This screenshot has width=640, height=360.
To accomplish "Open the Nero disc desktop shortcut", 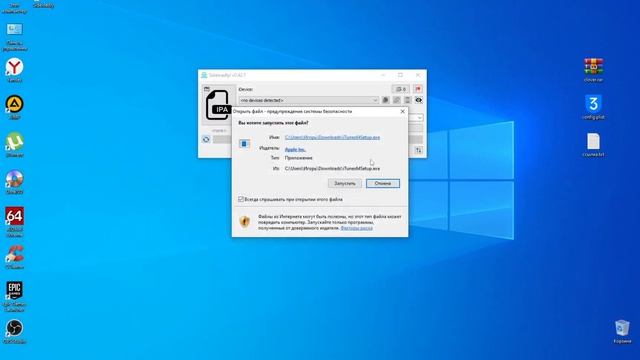I will click(15, 182).
